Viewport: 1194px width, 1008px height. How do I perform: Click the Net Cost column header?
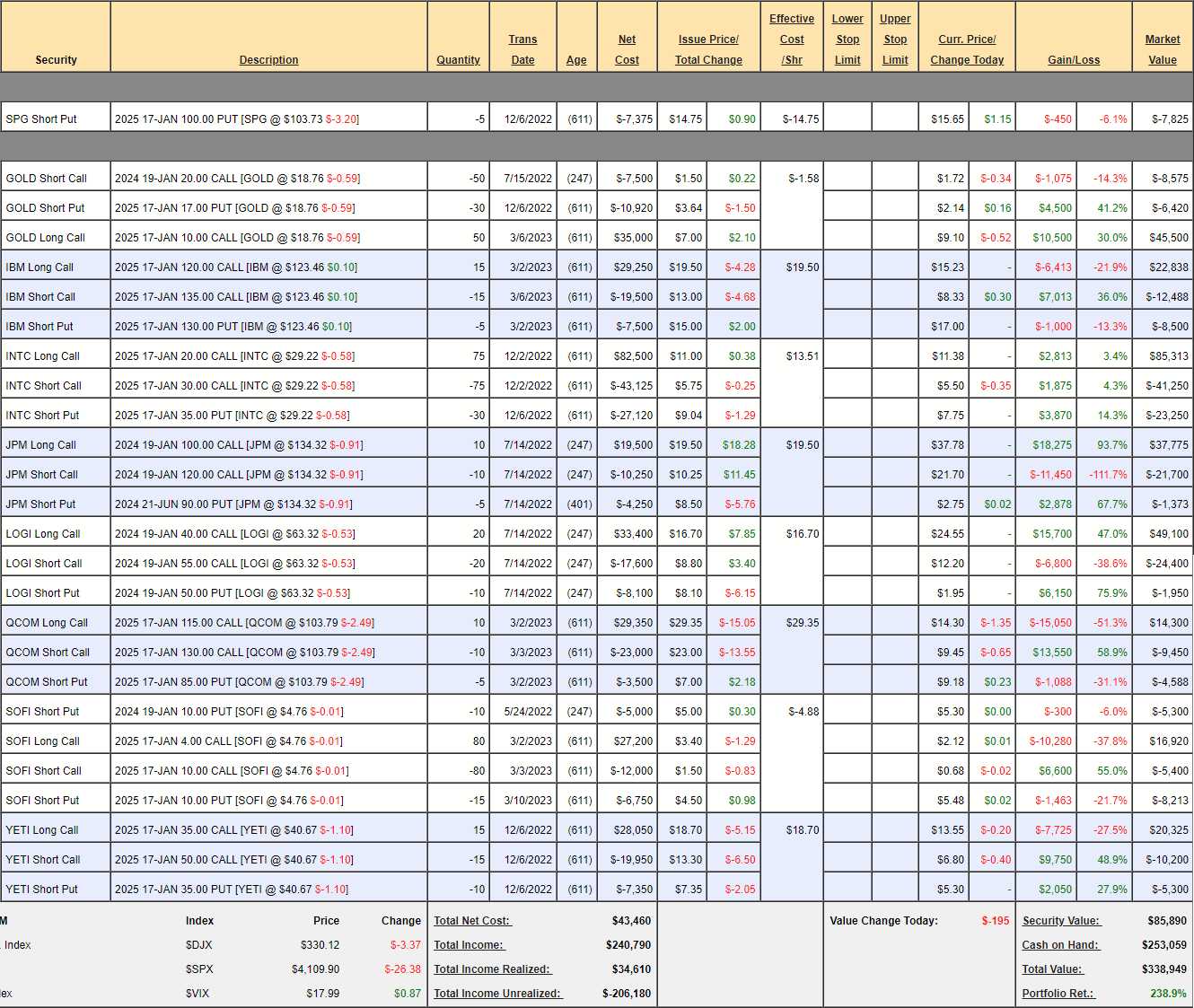[627, 49]
